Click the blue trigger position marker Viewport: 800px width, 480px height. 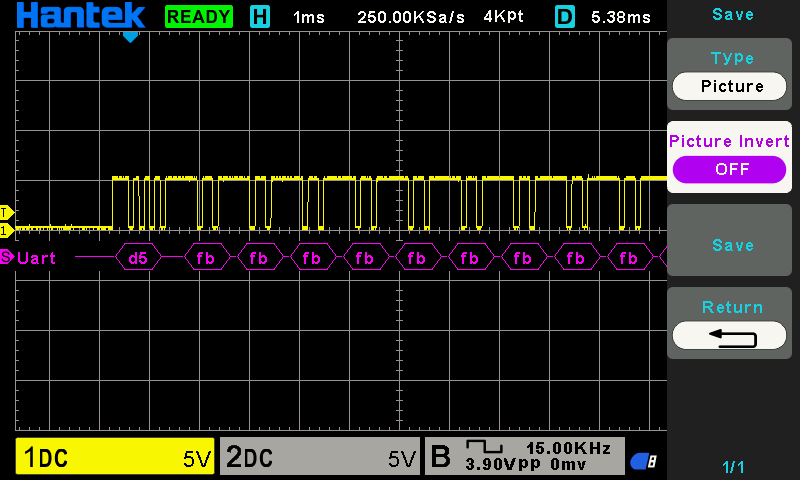click(130, 37)
